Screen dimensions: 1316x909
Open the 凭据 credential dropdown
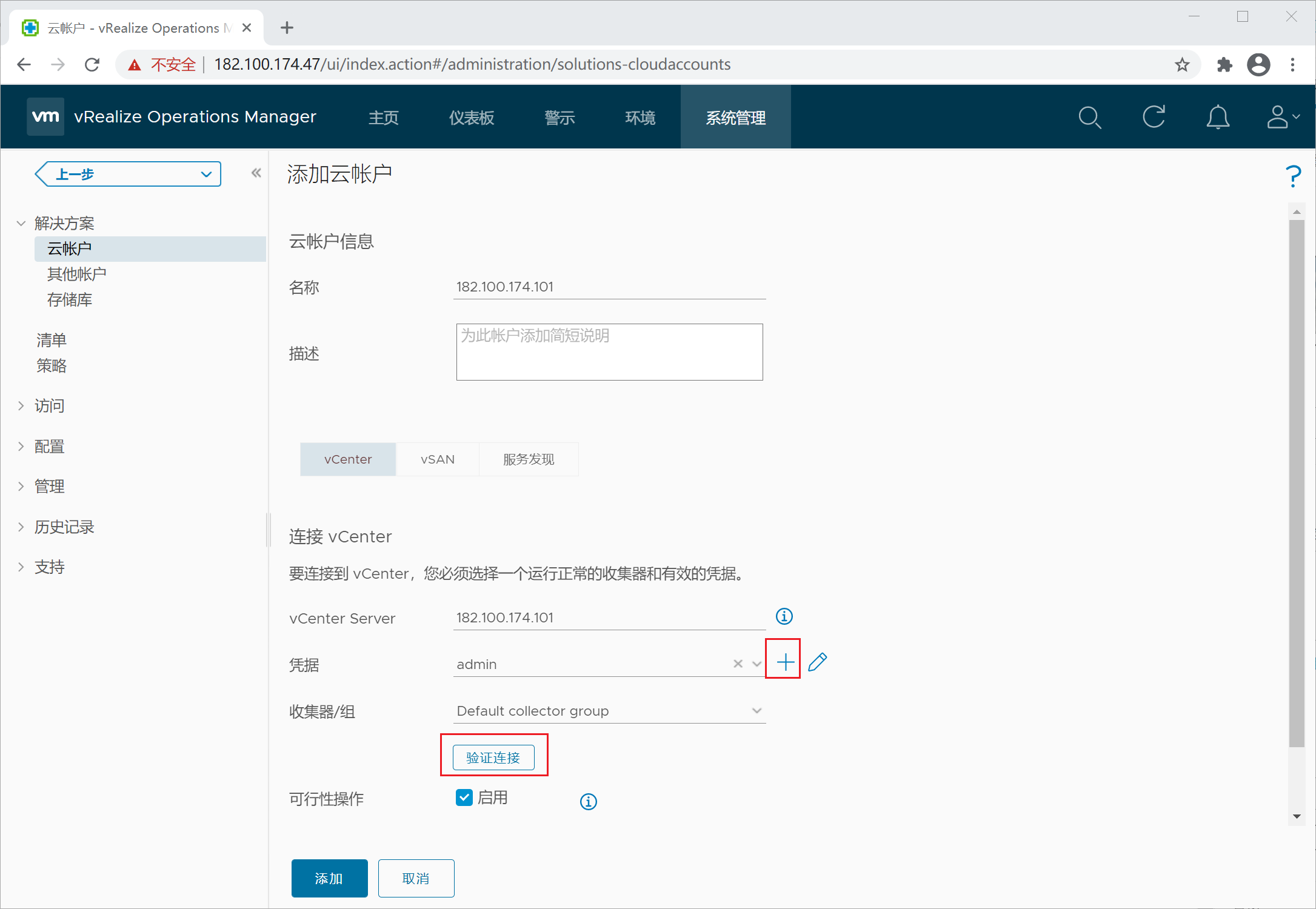[x=757, y=664]
